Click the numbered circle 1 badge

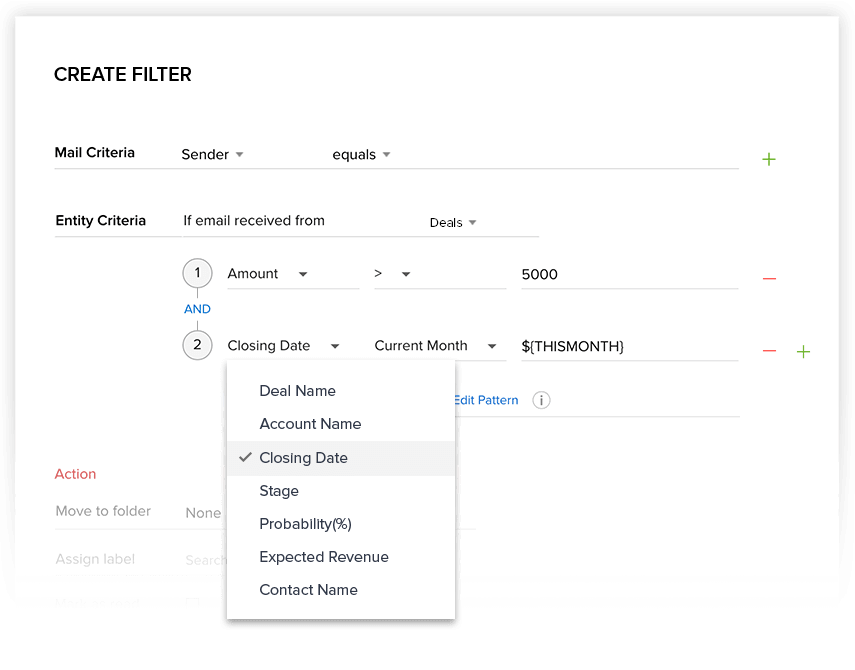[197, 273]
